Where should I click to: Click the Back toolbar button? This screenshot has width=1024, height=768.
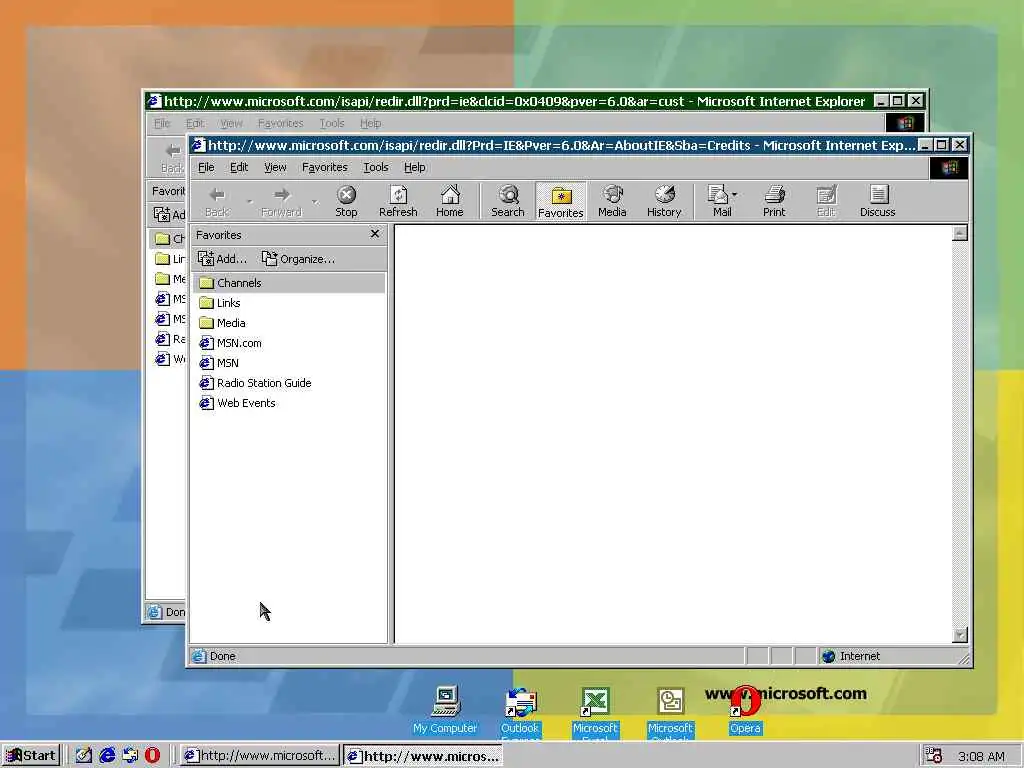(x=217, y=201)
